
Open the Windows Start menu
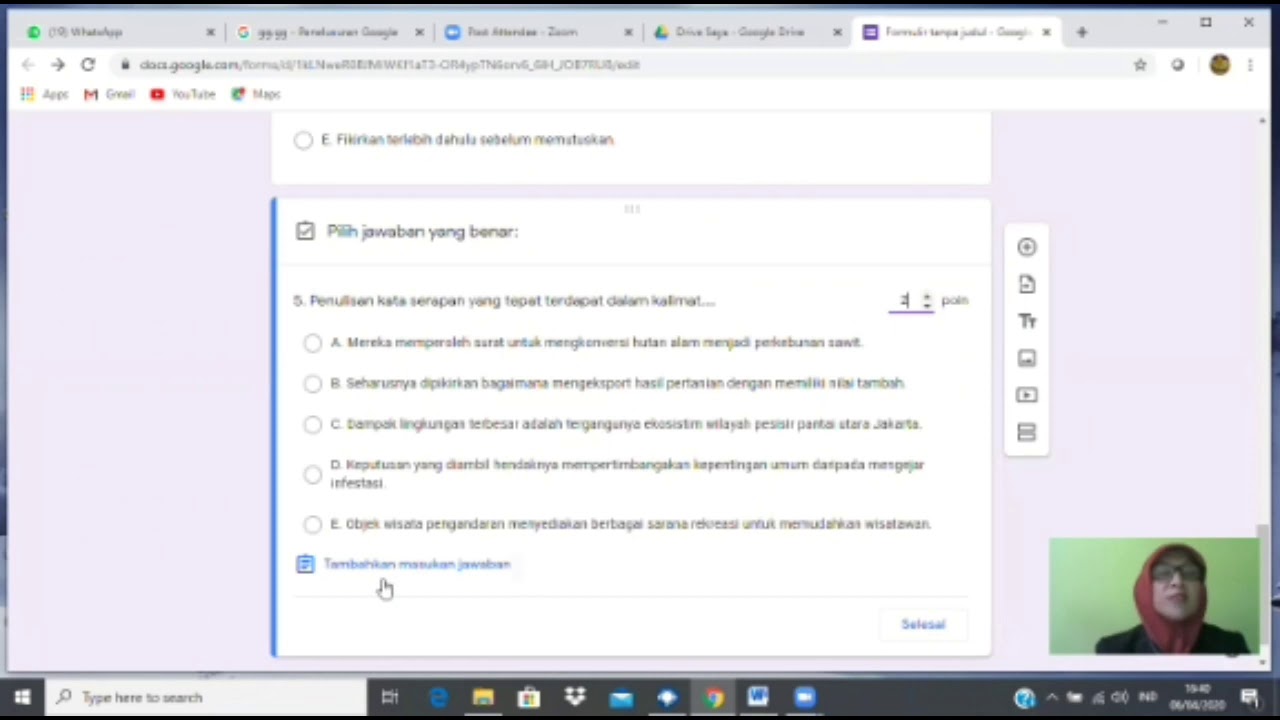[x=22, y=697]
